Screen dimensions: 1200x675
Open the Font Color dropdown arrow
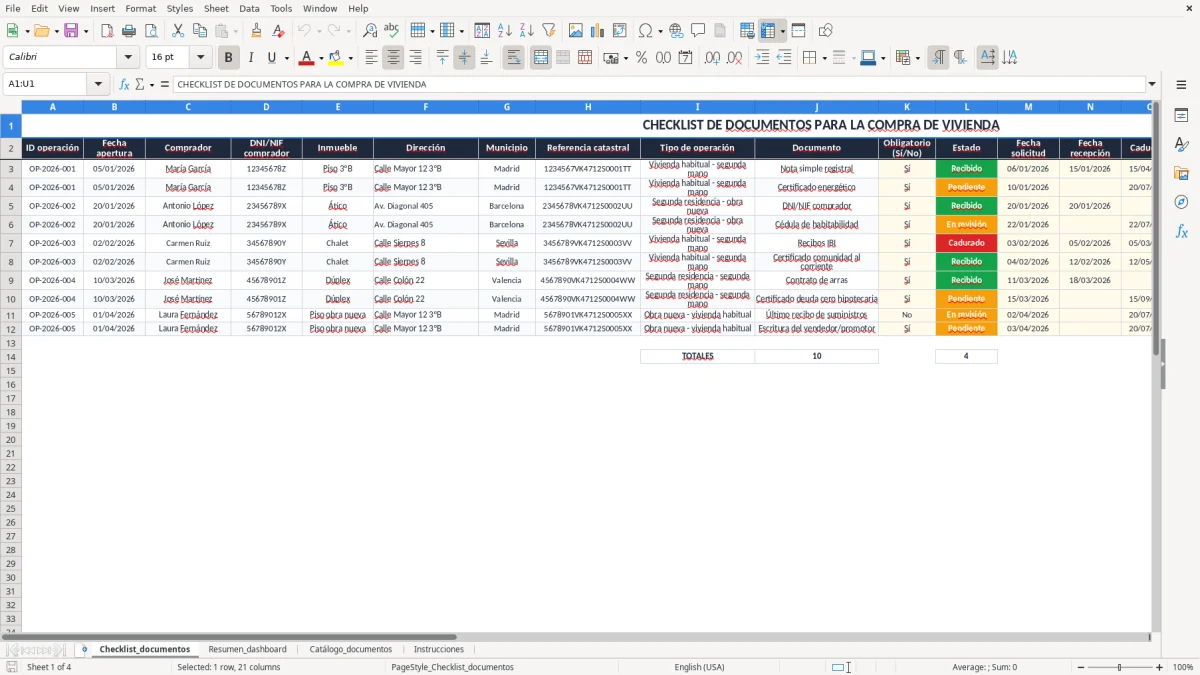click(x=321, y=58)
